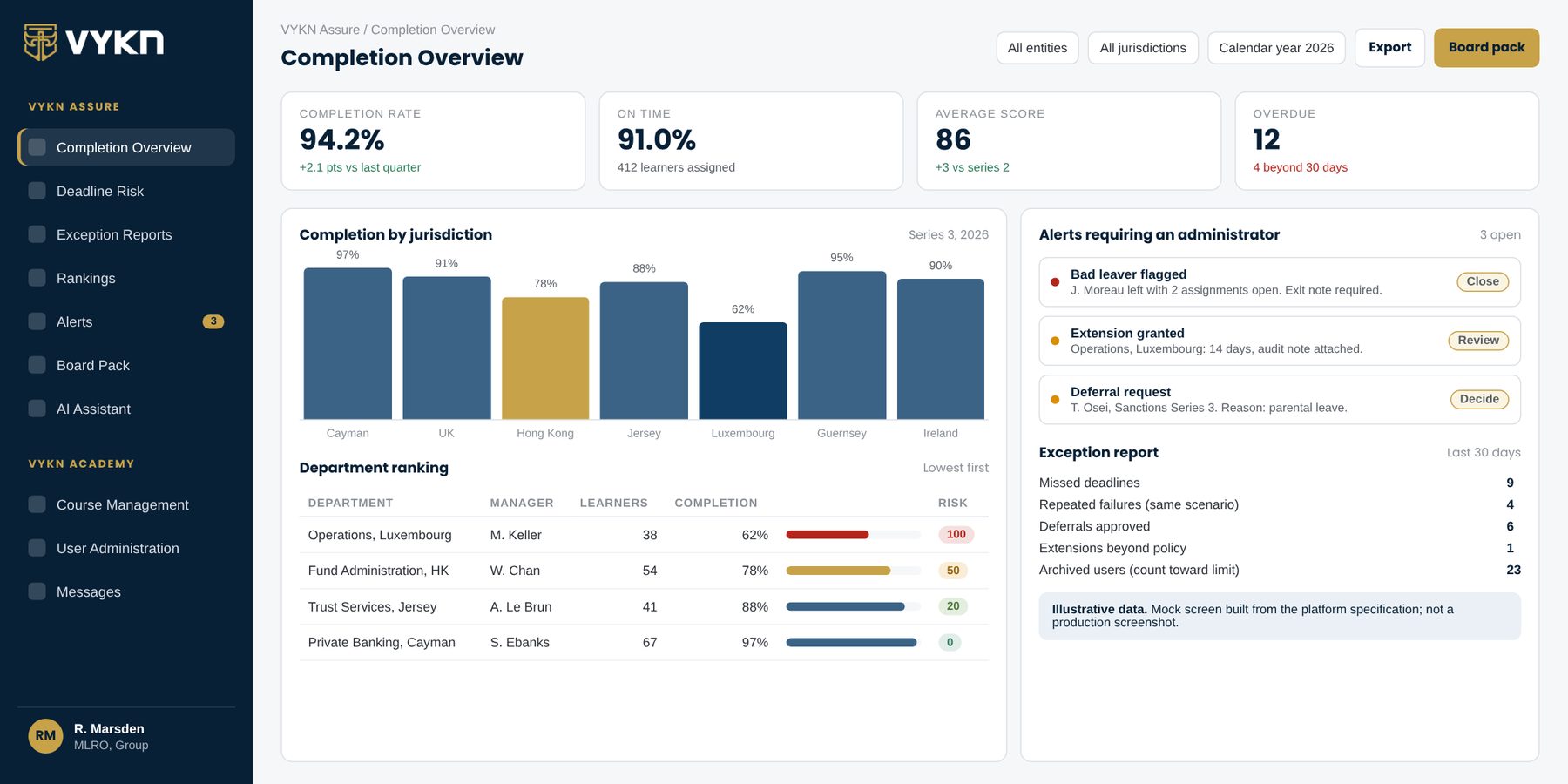The height and width of the screenshot is (784, 1568).
Task: Sort by the COMPLETION column header
Action: (x=716, y=503)
